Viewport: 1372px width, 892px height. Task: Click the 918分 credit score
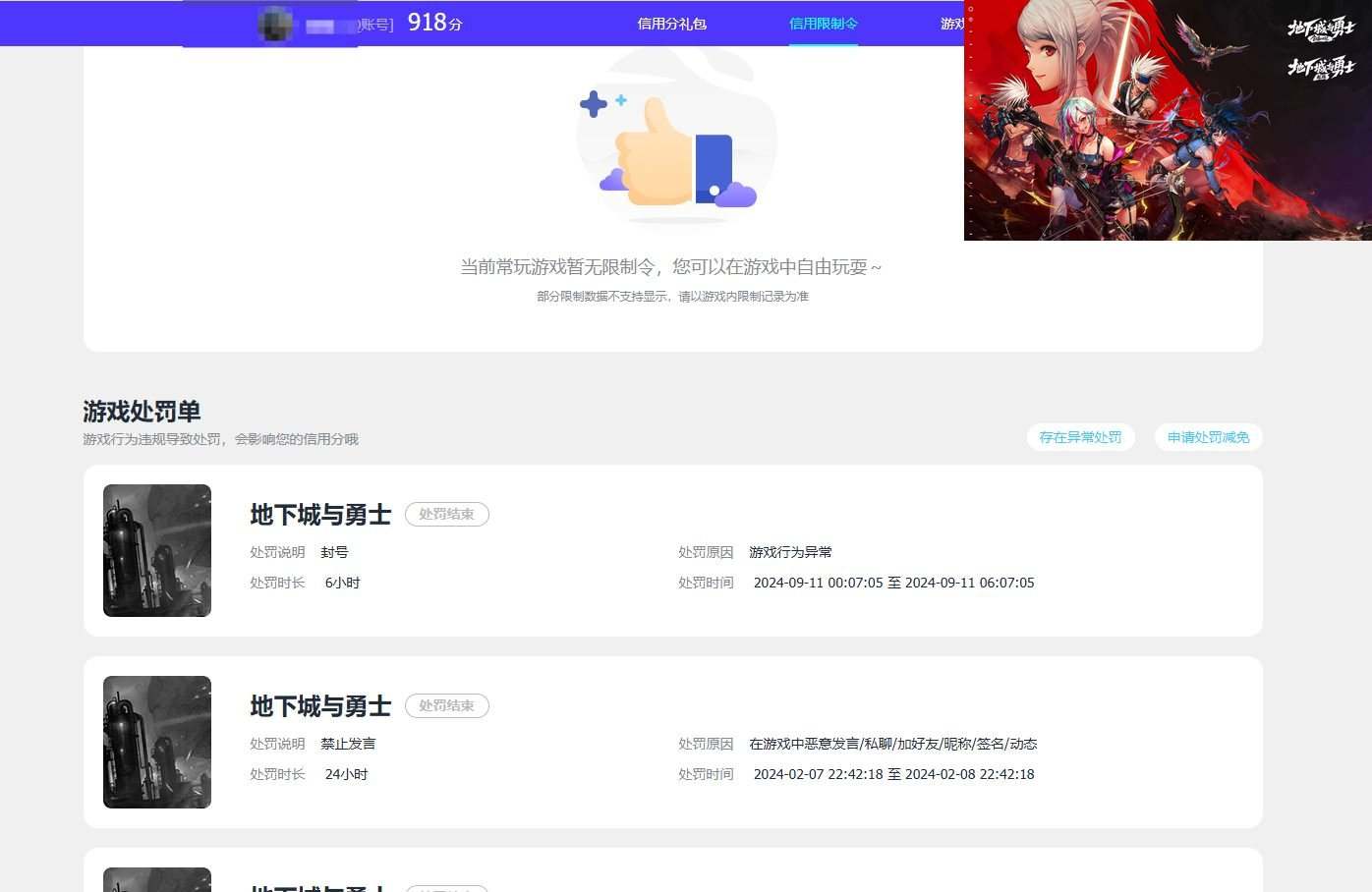click(x=434, y=23)
